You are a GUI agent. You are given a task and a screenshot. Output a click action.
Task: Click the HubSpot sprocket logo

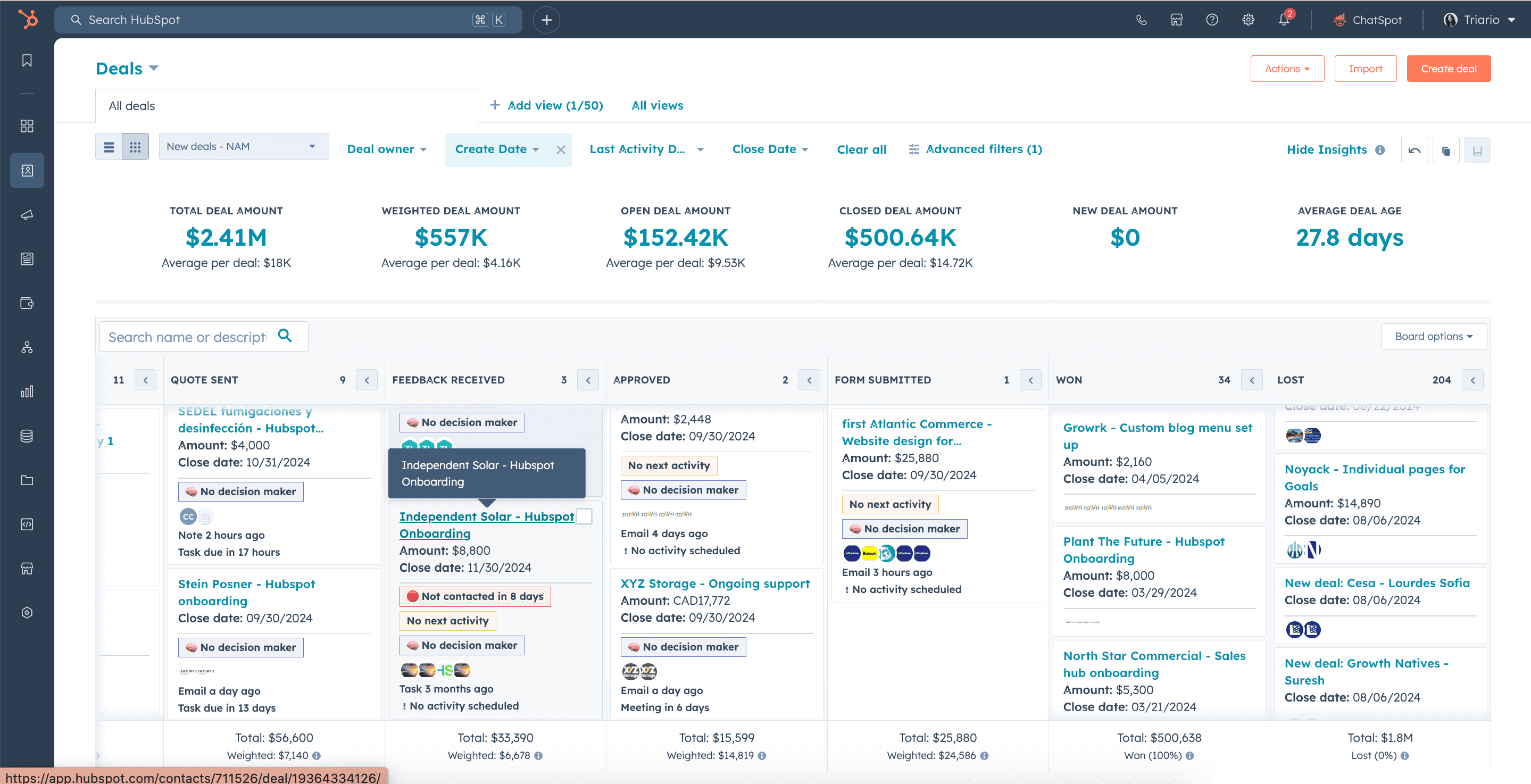click(27, 19)
